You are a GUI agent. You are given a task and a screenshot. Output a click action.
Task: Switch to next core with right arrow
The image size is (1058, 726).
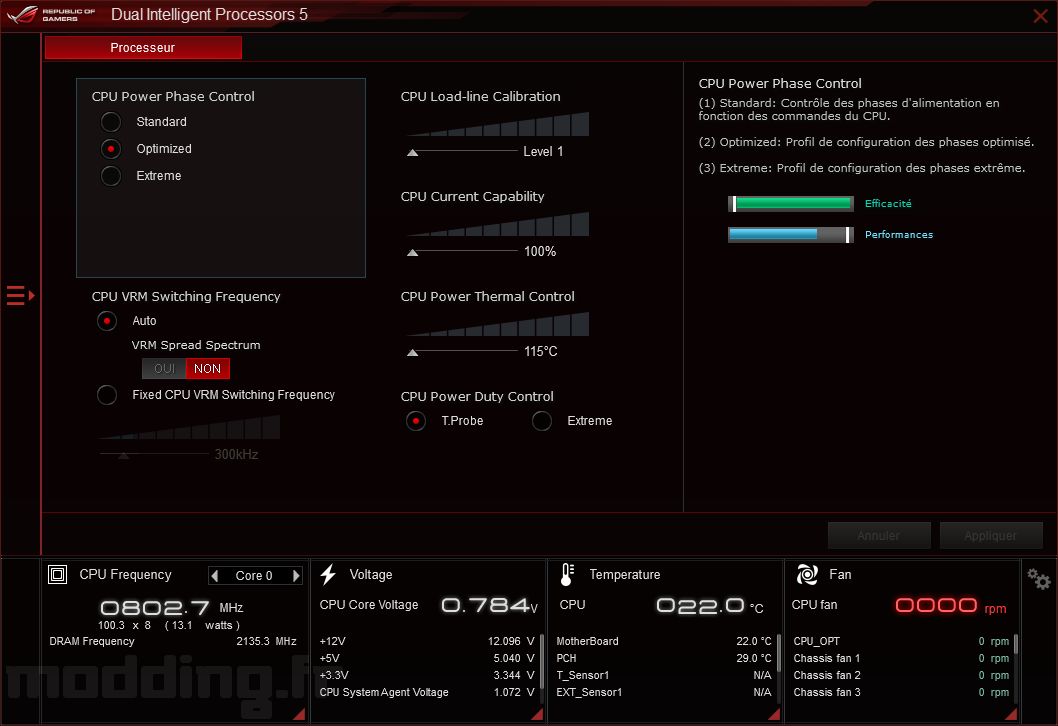point(296,576)
